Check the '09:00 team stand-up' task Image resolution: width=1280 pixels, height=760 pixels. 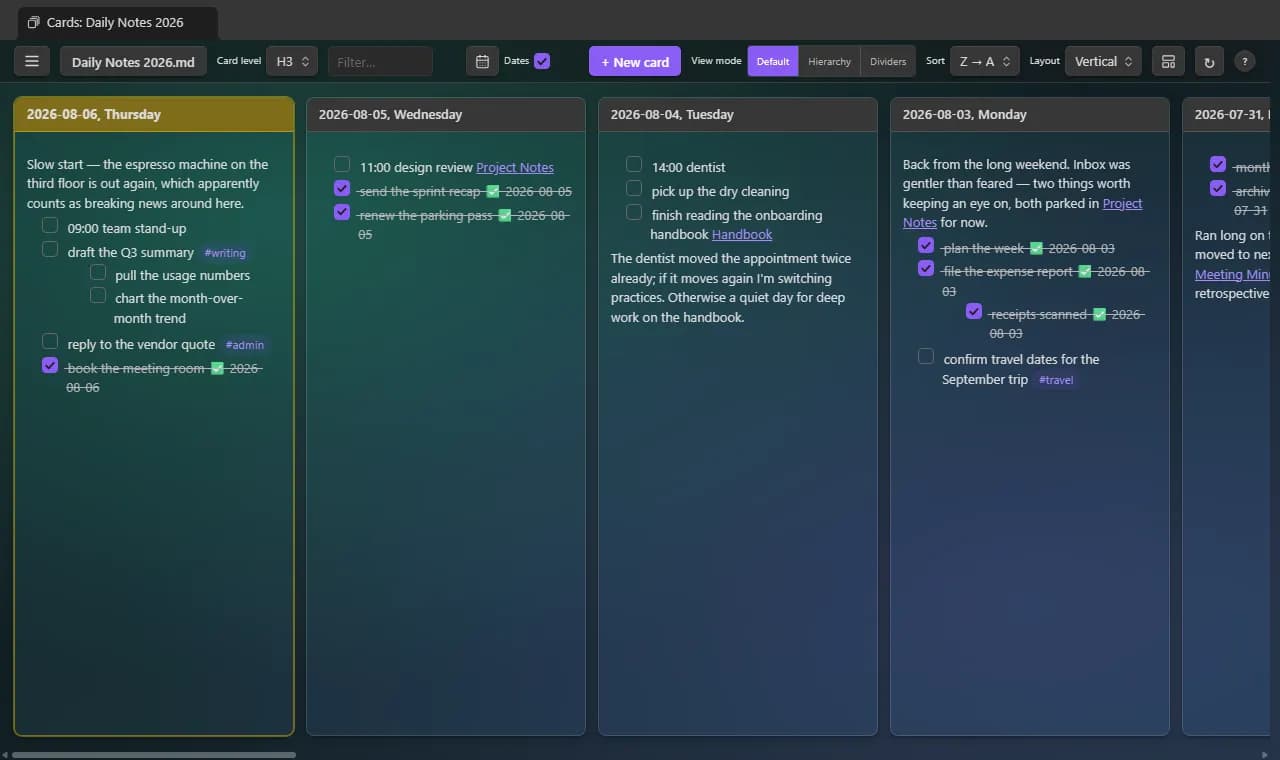point(50,226)
